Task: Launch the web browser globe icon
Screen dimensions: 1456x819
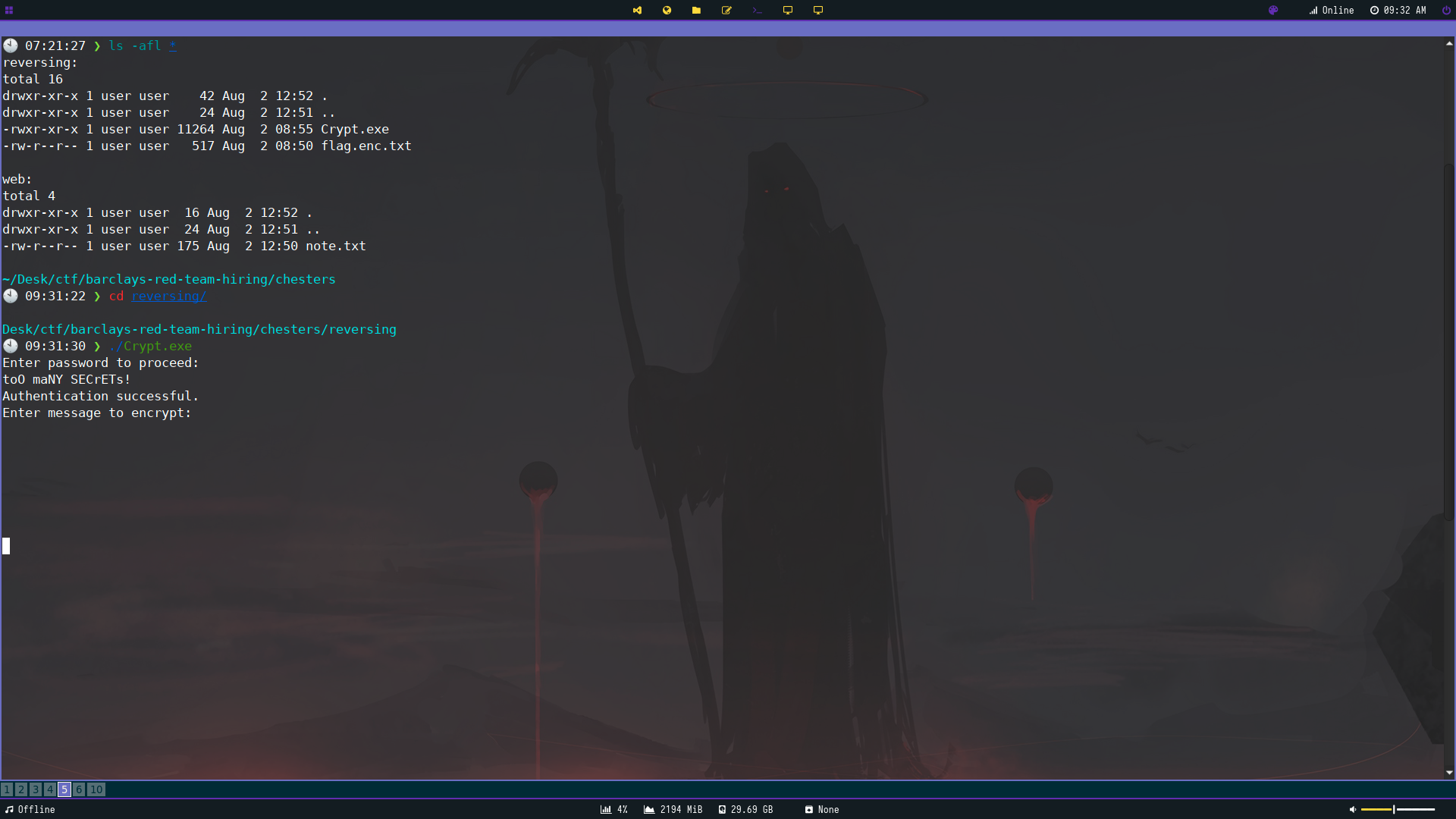Action: pos(667,11)
